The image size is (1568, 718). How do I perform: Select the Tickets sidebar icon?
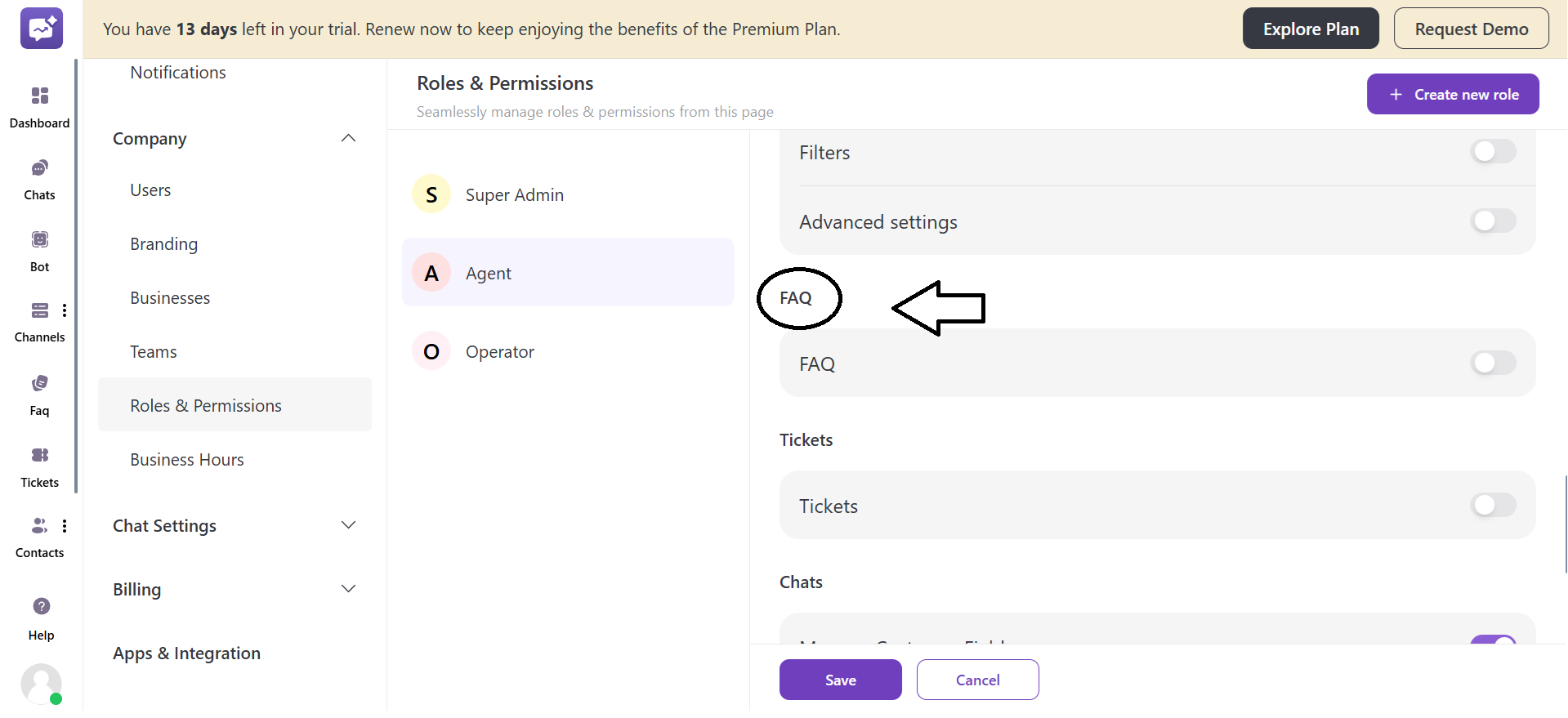[39, 464]
